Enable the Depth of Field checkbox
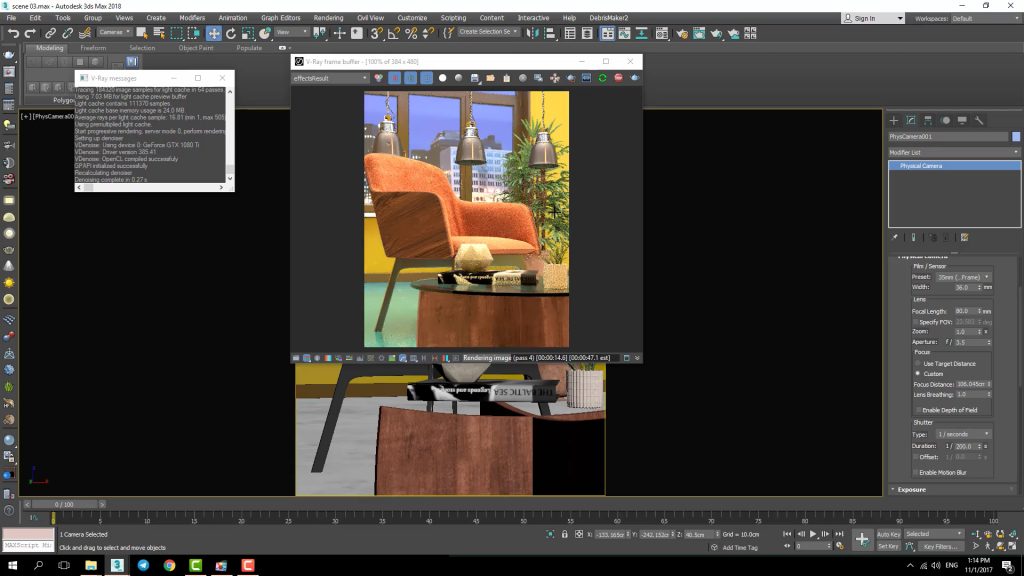The width and height of the screenshot is (1024, 576). click(919, 410)
